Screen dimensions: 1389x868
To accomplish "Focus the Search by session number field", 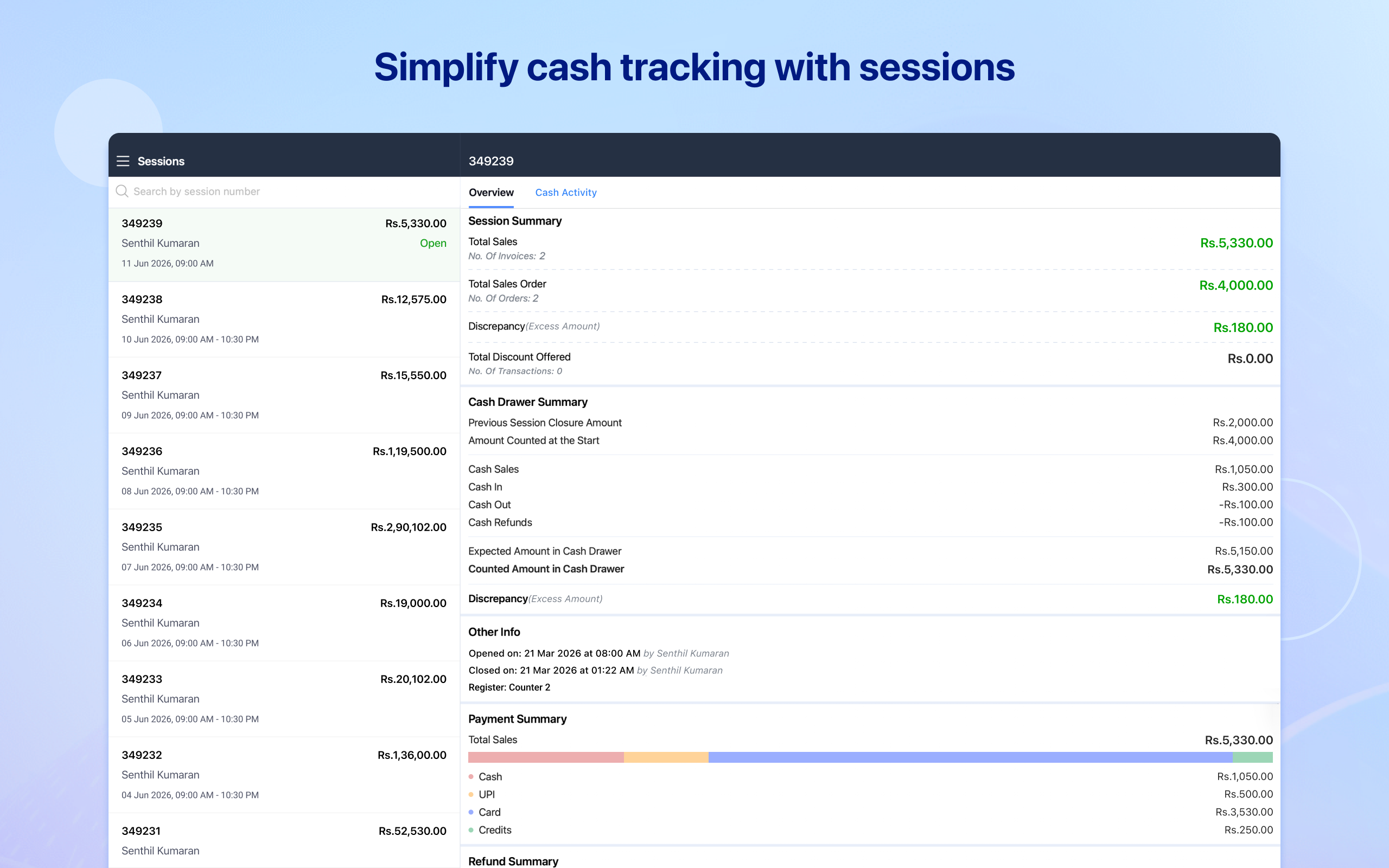I will point(284,192).
